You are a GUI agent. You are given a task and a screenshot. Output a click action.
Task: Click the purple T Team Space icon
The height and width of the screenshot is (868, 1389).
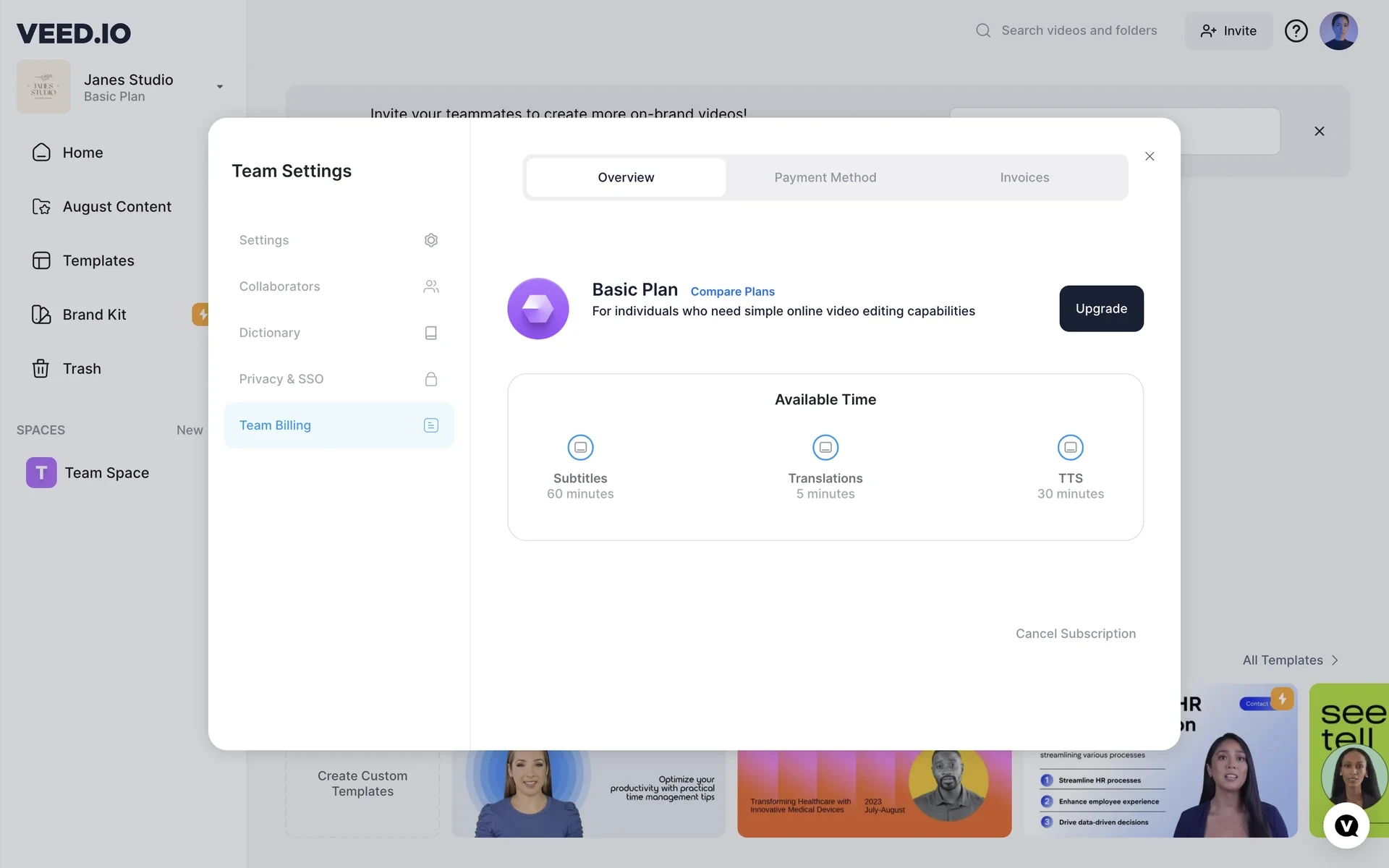tap(41, 473)
